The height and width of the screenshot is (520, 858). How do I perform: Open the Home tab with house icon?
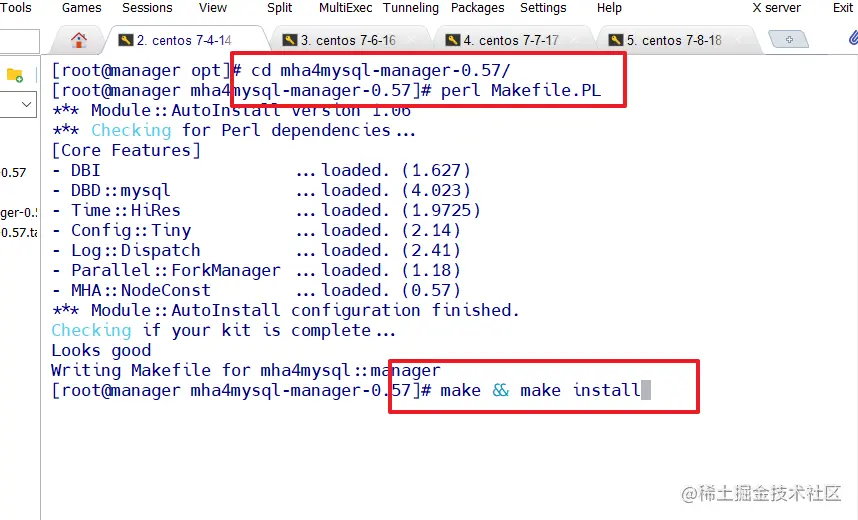(79, 40)
